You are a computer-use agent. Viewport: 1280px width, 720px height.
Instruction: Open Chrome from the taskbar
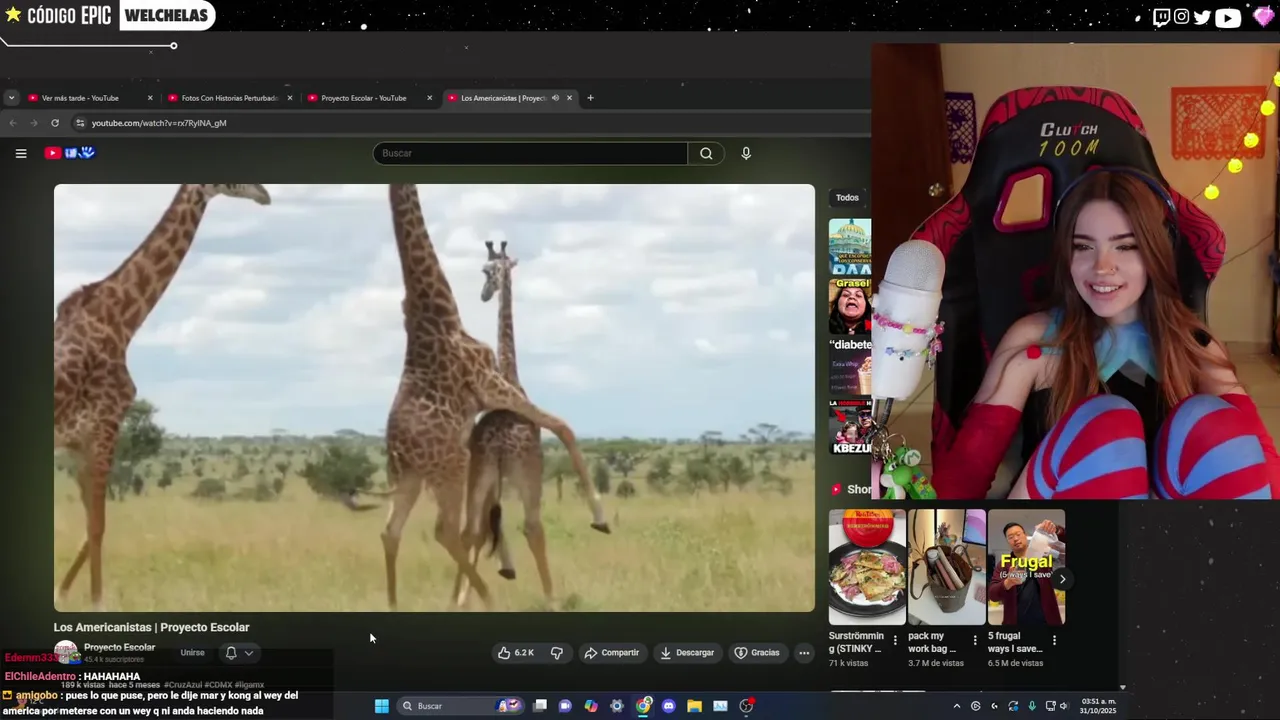pyautogui.click(x=643, y=706)
